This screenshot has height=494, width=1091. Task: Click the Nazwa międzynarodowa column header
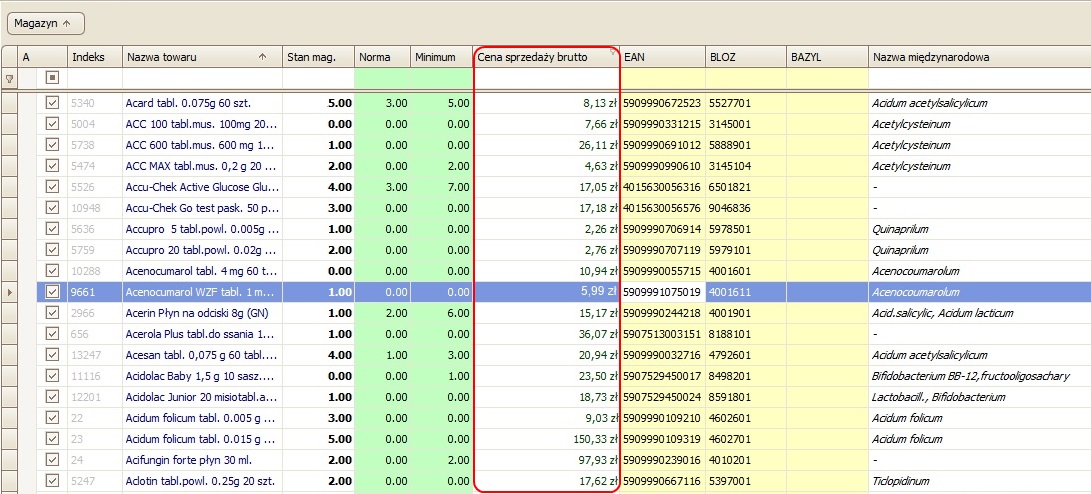978,58
